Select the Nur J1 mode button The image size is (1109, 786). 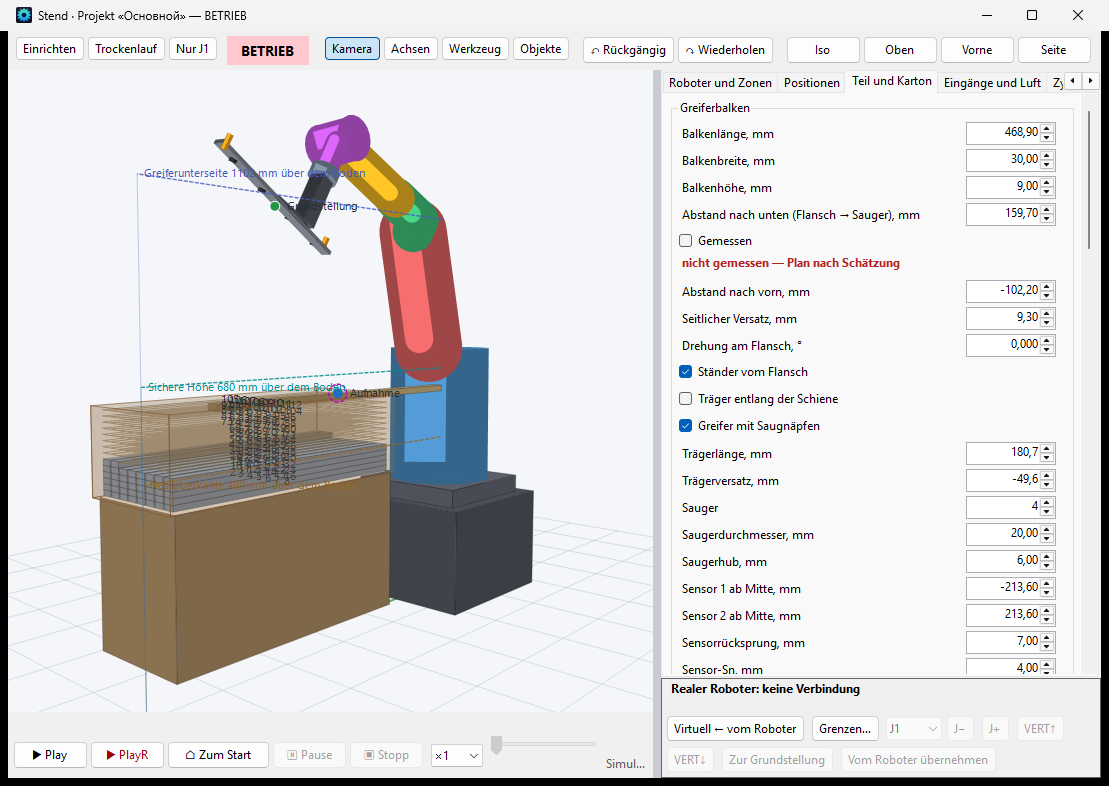[192, 49]
